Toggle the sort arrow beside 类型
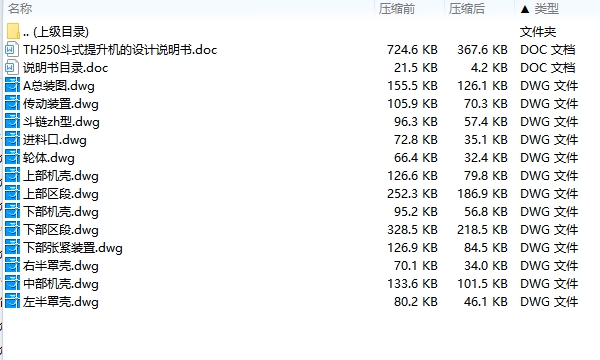Viewport: 600px width, 360px height. point(525,9)
